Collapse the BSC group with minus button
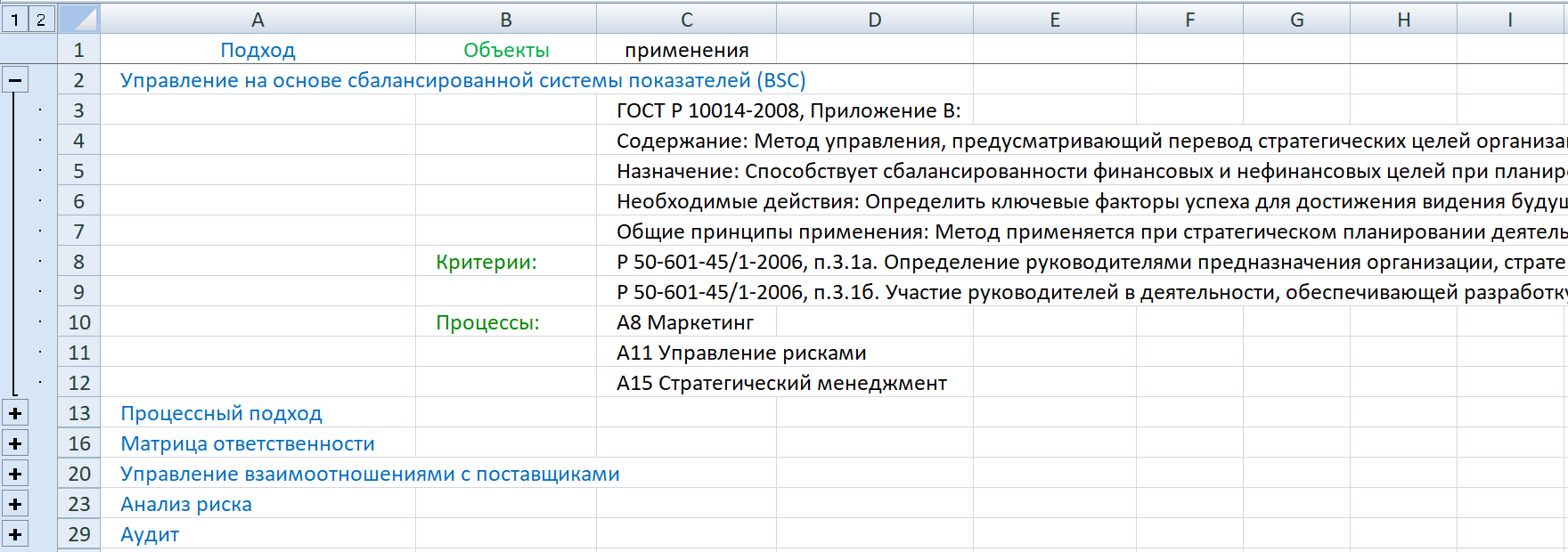The width and height of the screenshot is (1568, 552). point(15,80)
